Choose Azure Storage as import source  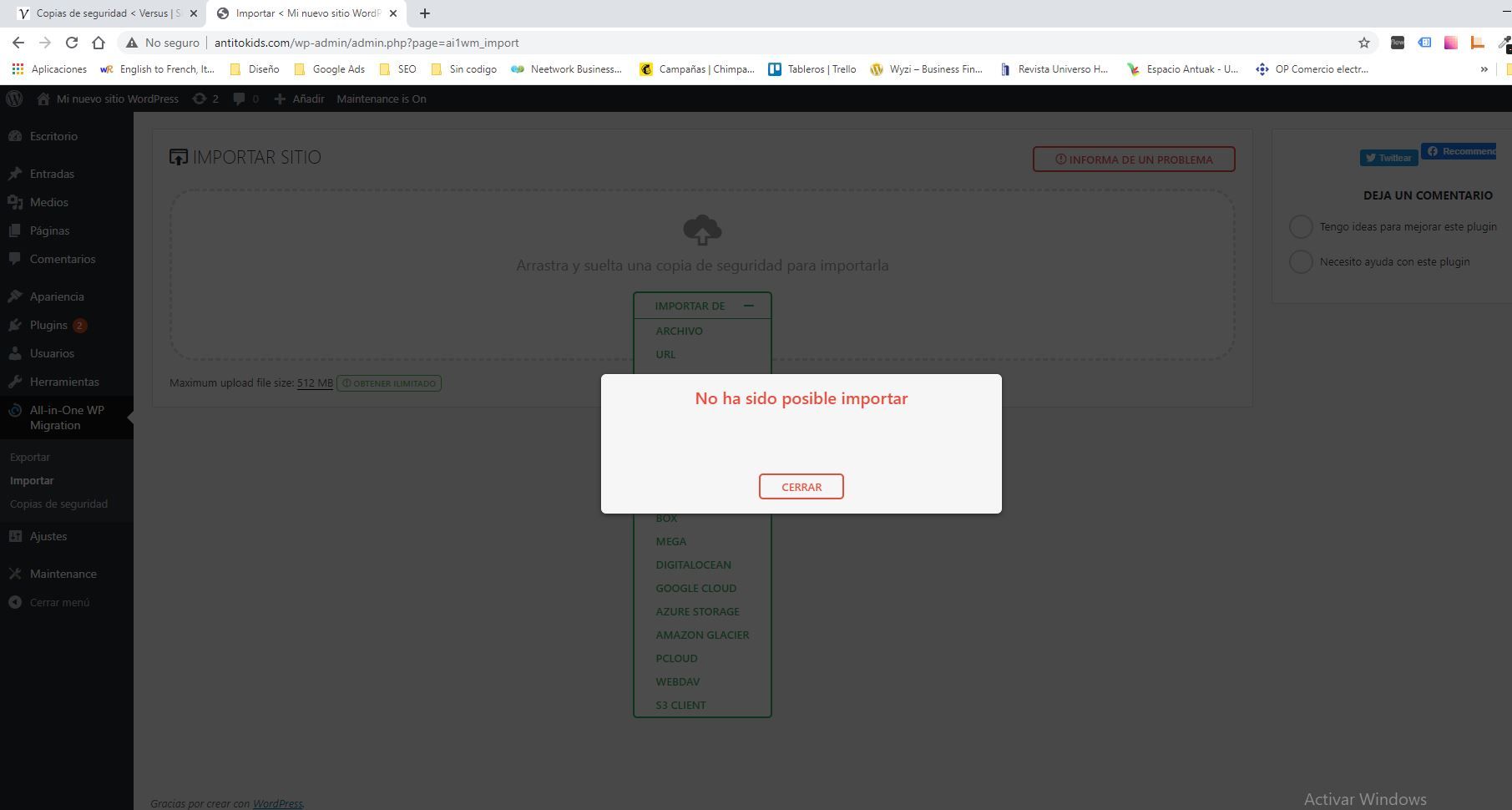click(697, 611)
